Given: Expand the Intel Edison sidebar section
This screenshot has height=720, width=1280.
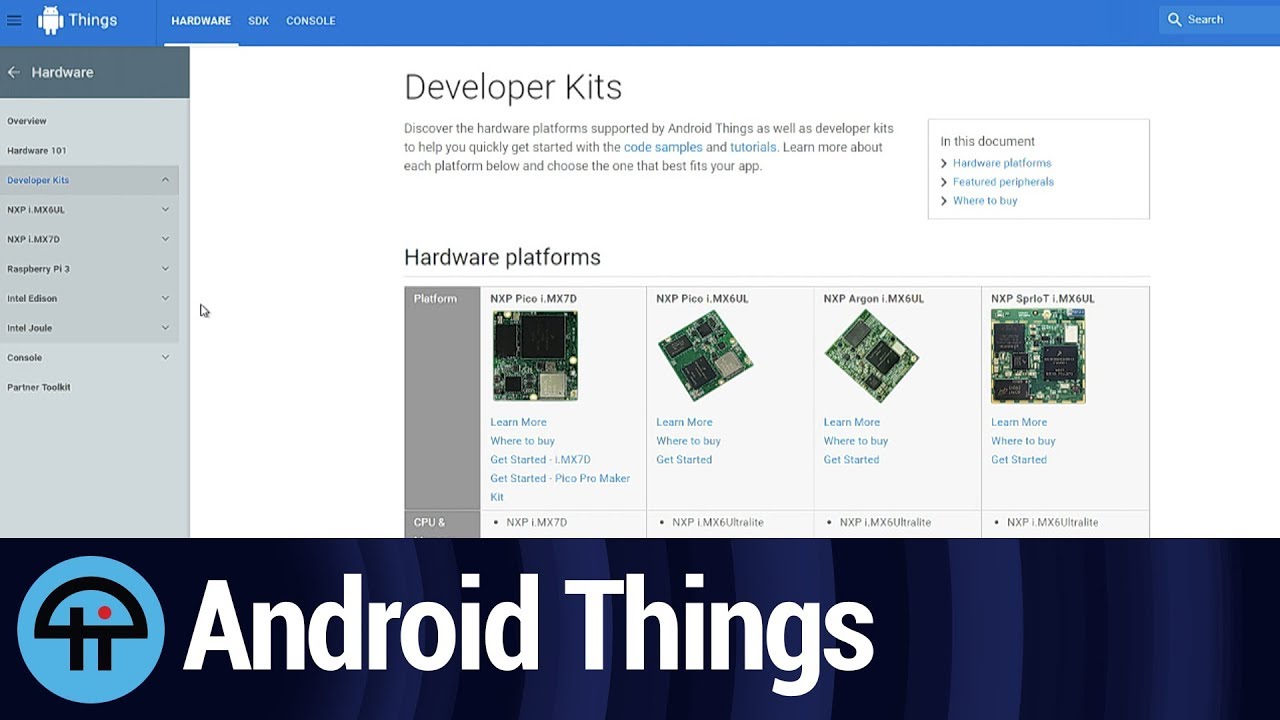Looking at the screenshot, I should (165, 298).
